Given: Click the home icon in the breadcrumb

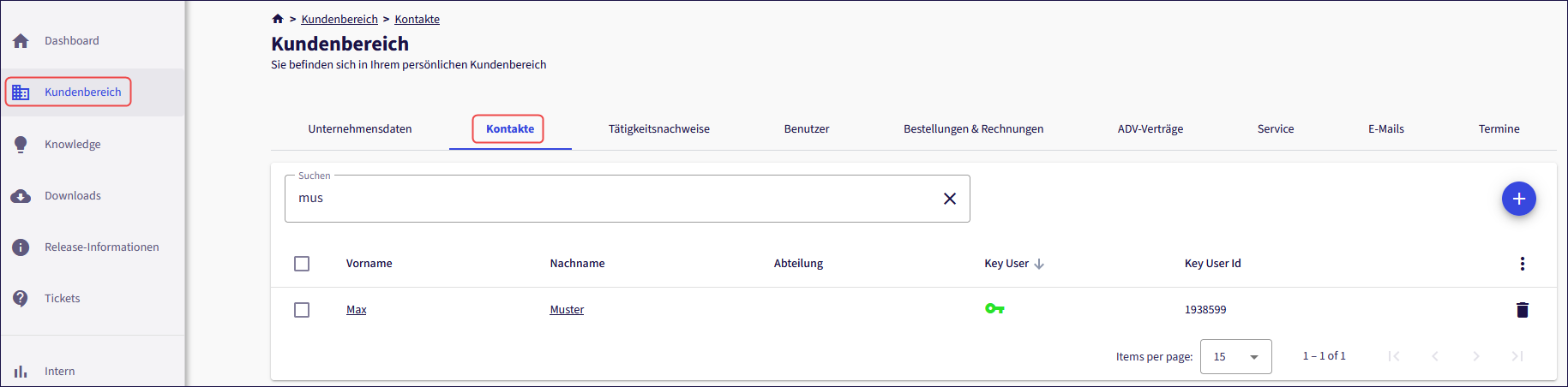Looking at the screenshot, I should coord(278,19).
